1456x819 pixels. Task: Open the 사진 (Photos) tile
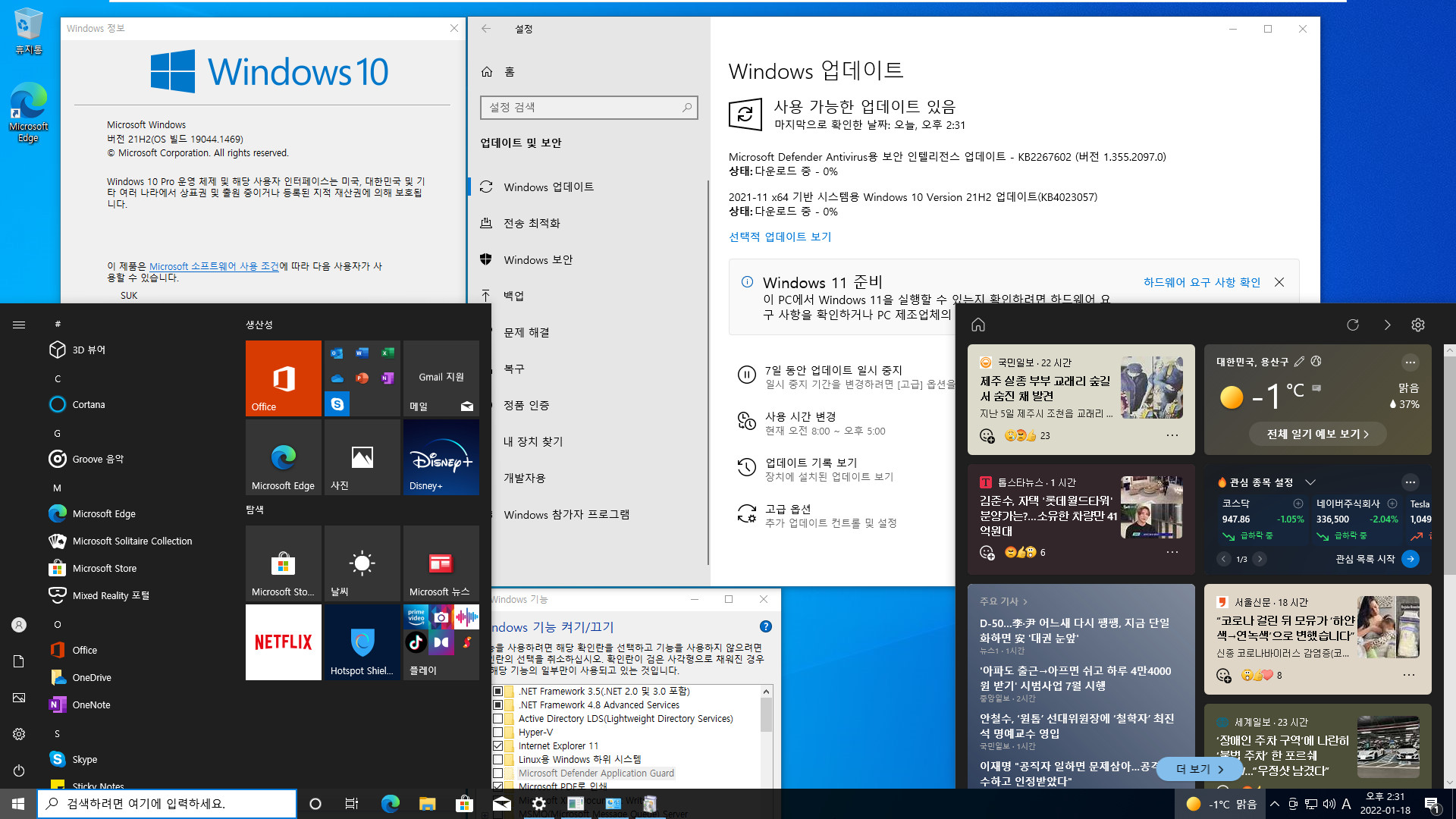coord(362,457)
